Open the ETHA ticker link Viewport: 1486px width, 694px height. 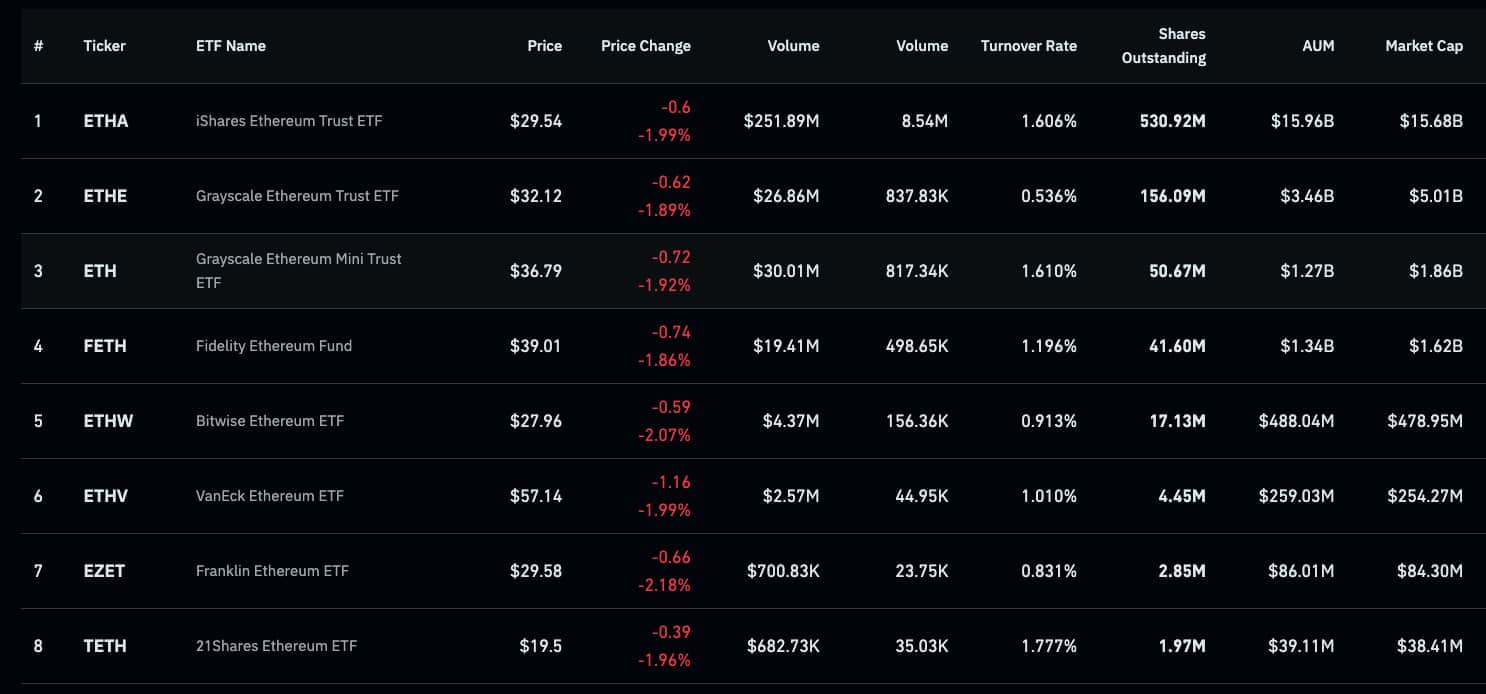click(106, 121)
